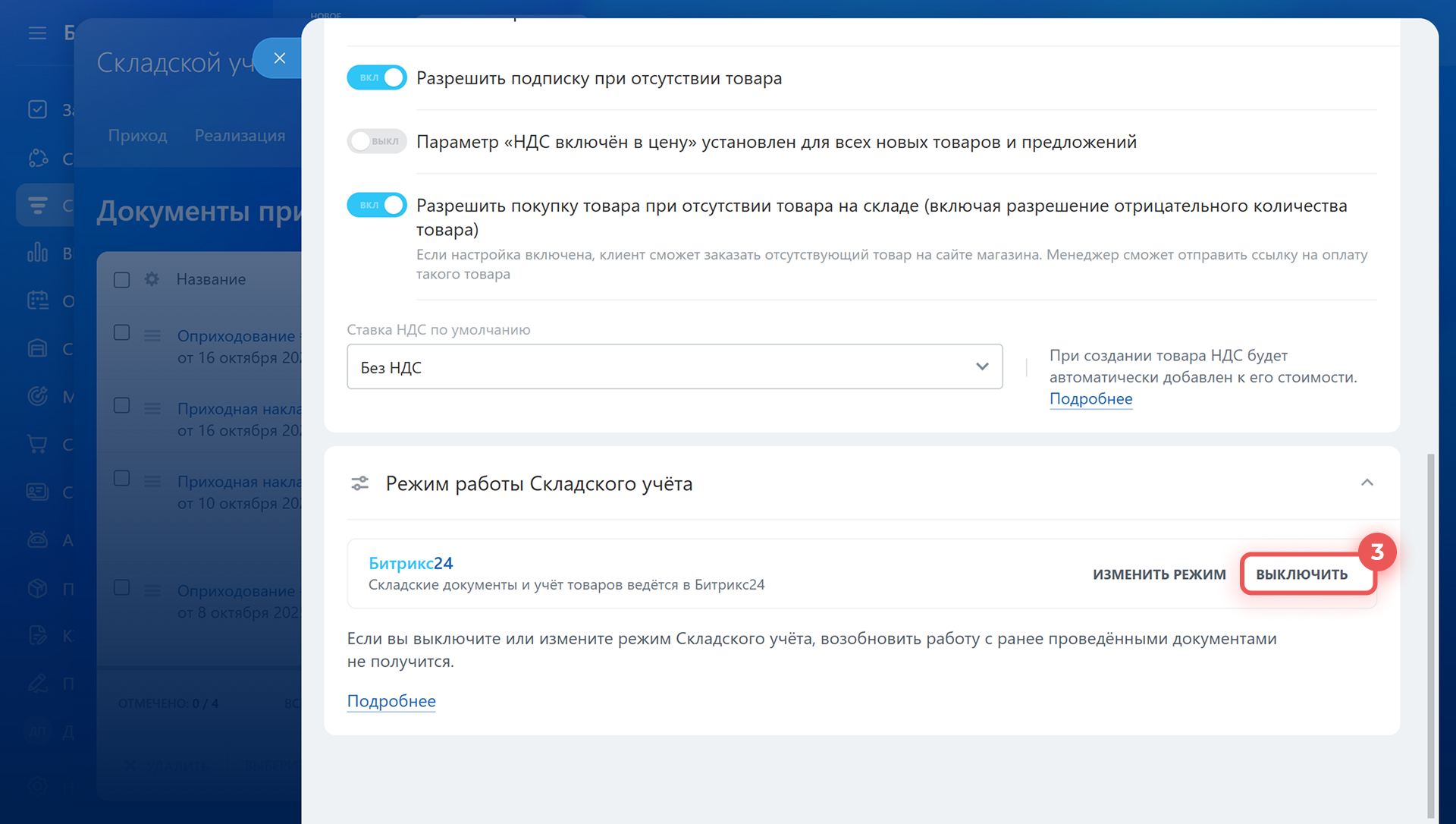Screen dimensions: 1456x824
Task: Open the Подробнее link under the warning text
Action: coord(391,701)
